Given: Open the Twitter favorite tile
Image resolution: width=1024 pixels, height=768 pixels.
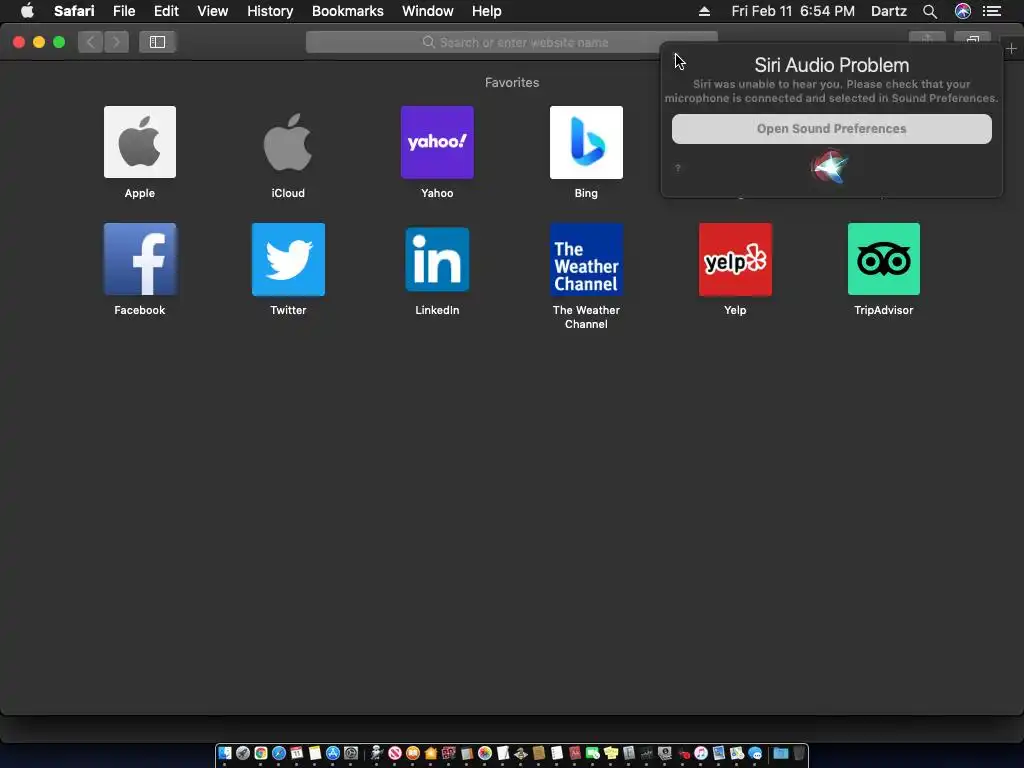Looking at the screenshot, I should tap(288, 259).
